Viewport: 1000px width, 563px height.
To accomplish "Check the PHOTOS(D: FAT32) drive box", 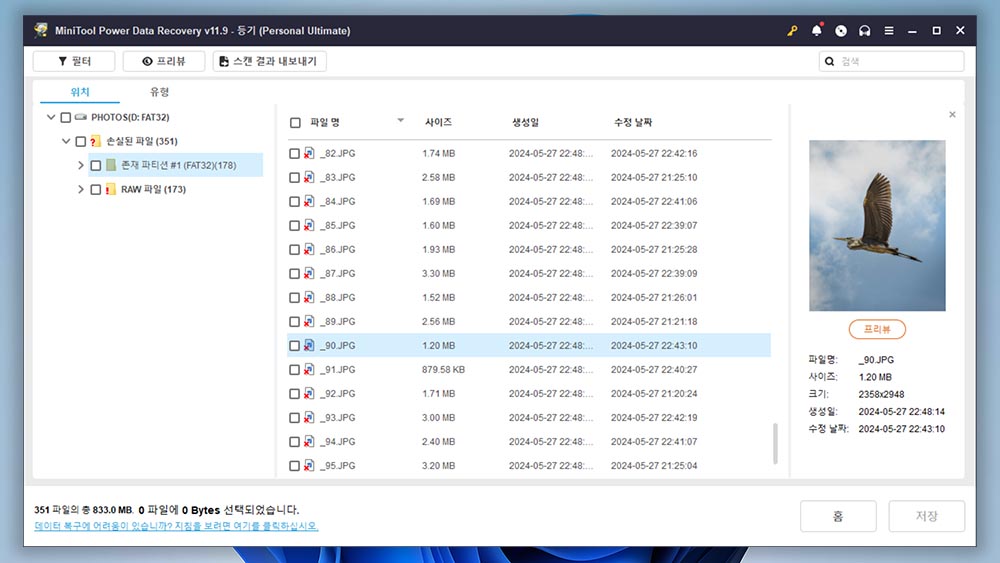I will 66,117.
